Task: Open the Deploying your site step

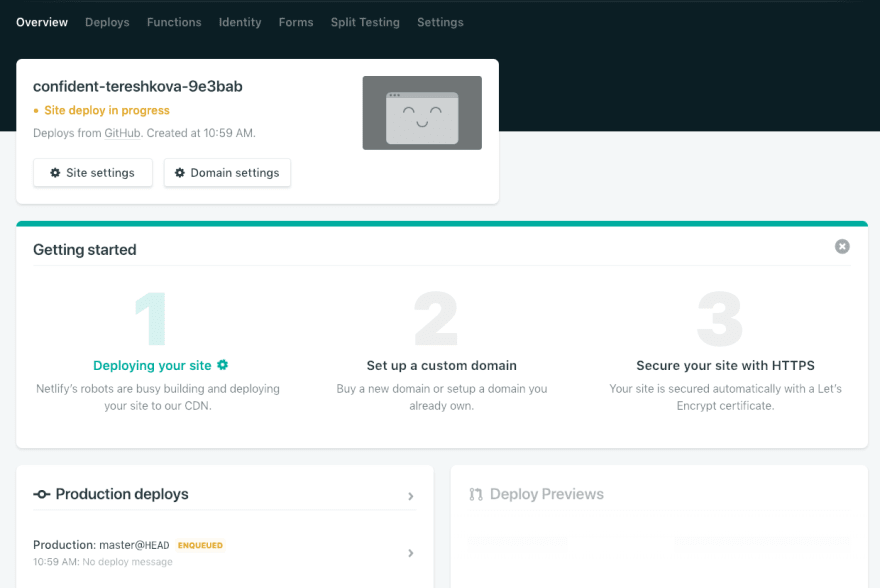Action: pyautogui.click(x=152, y=365)
